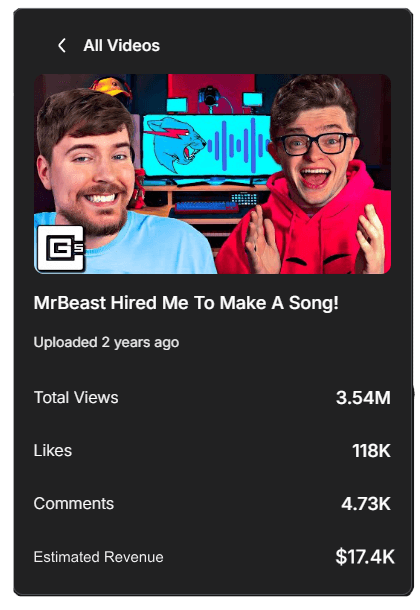The width and height of the screenshot is (420, 610).
Task: Open the MrBeast song video thumbnail
Action: click(212, 174)
